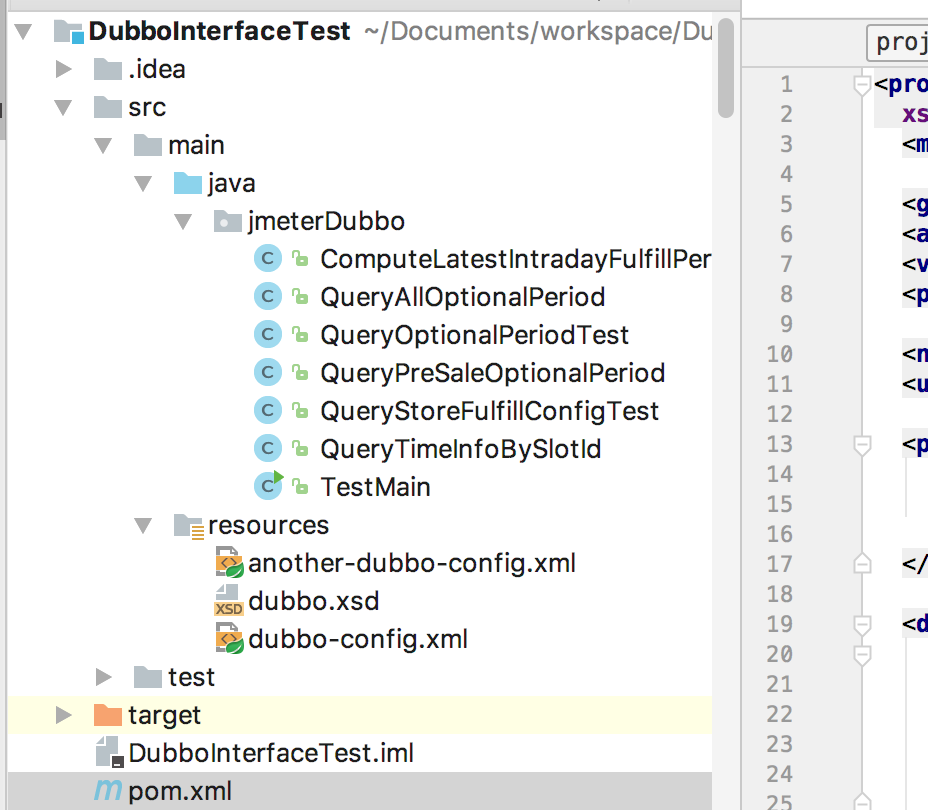Click the blue java sources folder icon
928x810 pixels.
[x=188, y=183]
